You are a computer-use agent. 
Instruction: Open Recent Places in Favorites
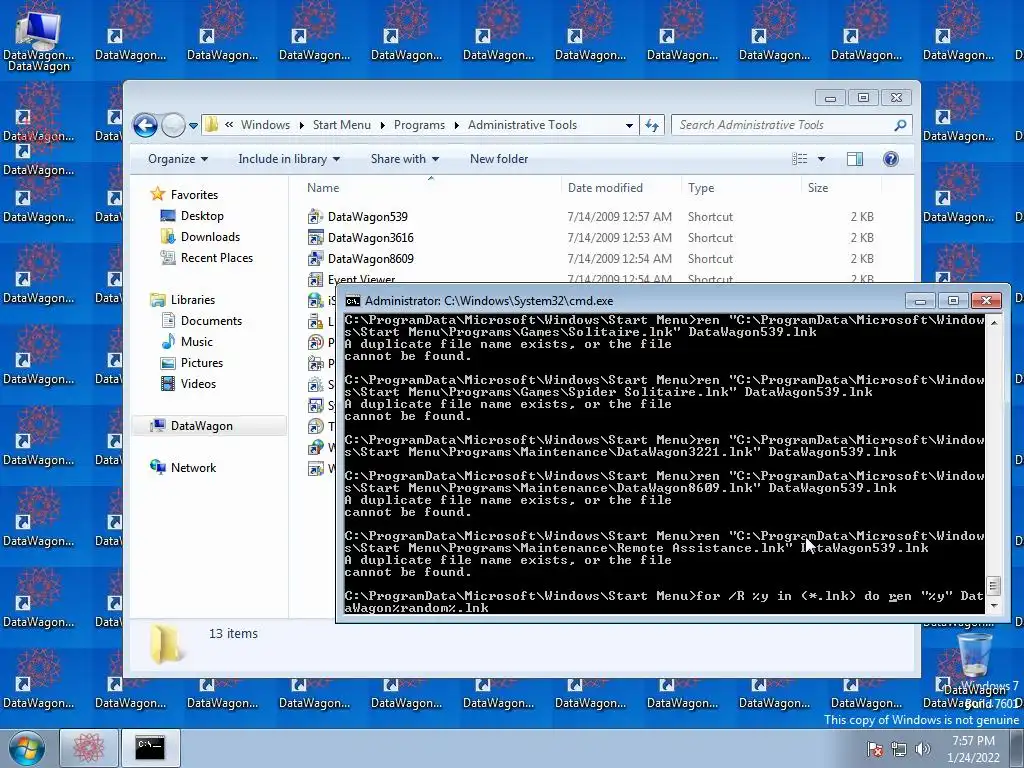pos(217,257)
